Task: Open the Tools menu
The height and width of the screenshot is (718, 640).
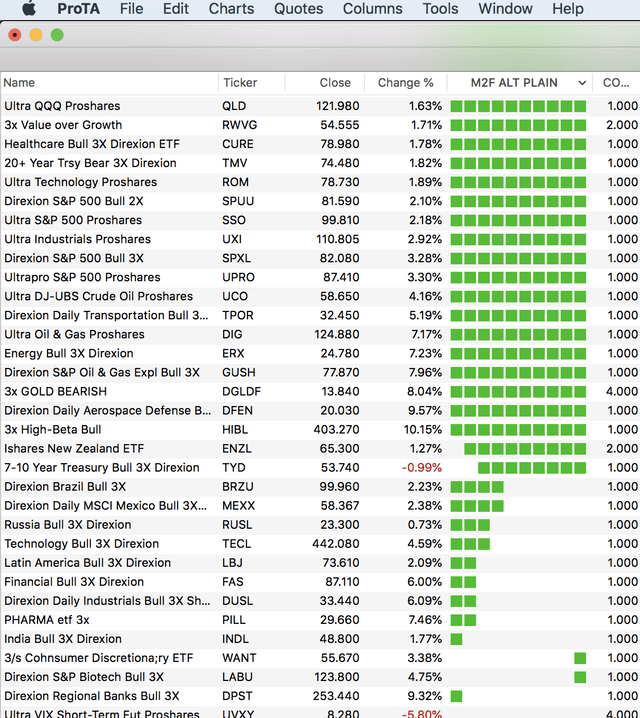Action: tap(440, 9)
